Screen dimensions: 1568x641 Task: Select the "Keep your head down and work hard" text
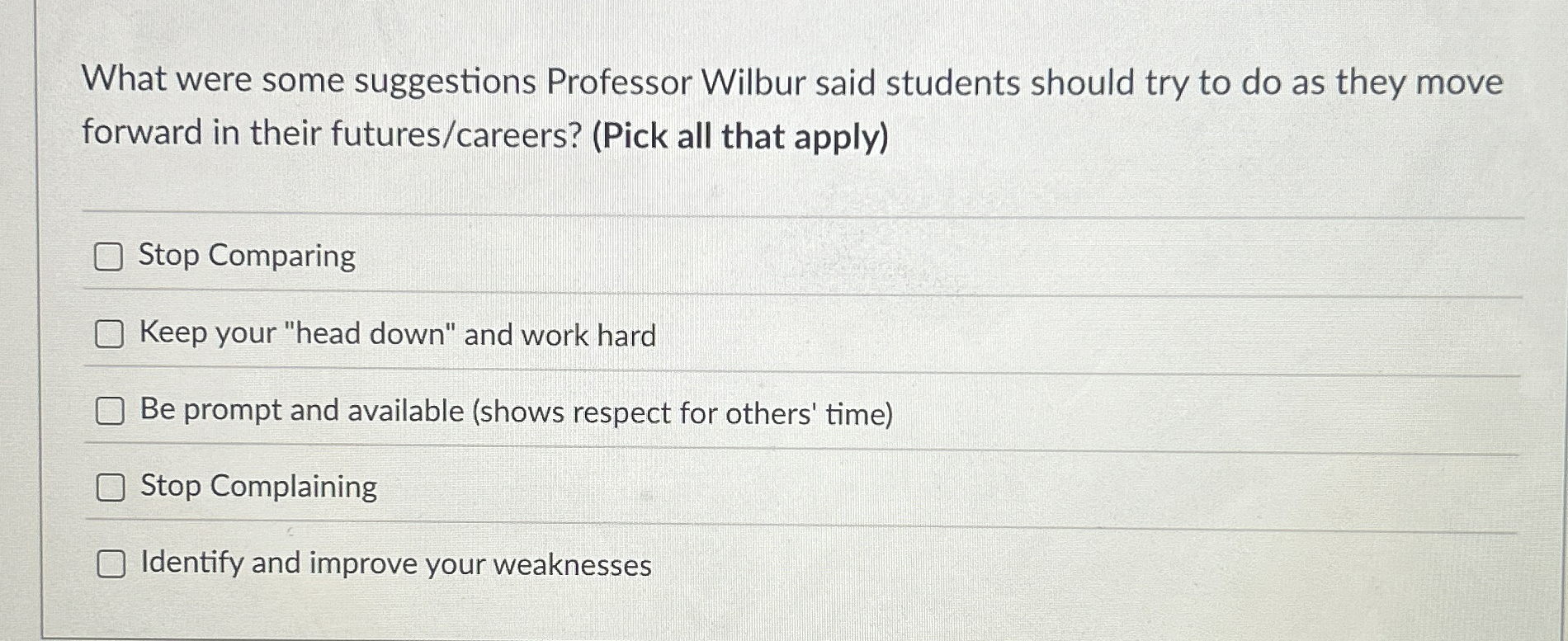click(x=397, y=333)
